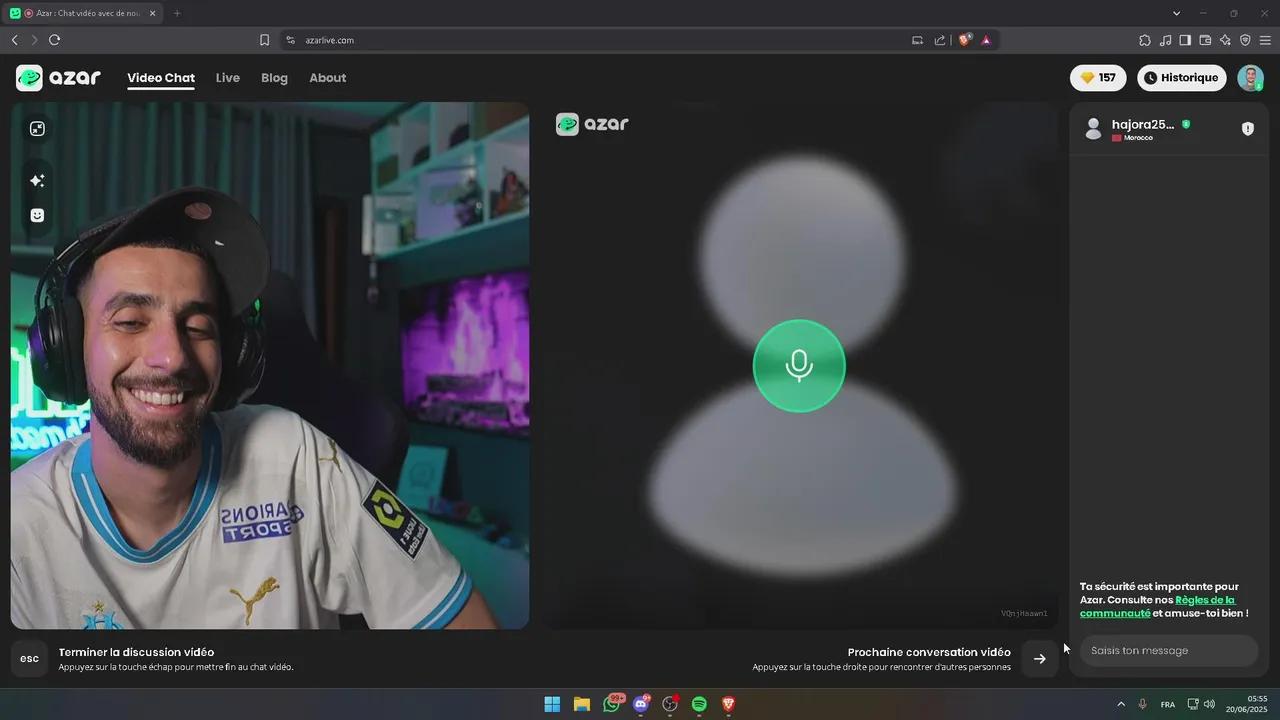Click hajora25's avatar placeholder icon

1093,129
